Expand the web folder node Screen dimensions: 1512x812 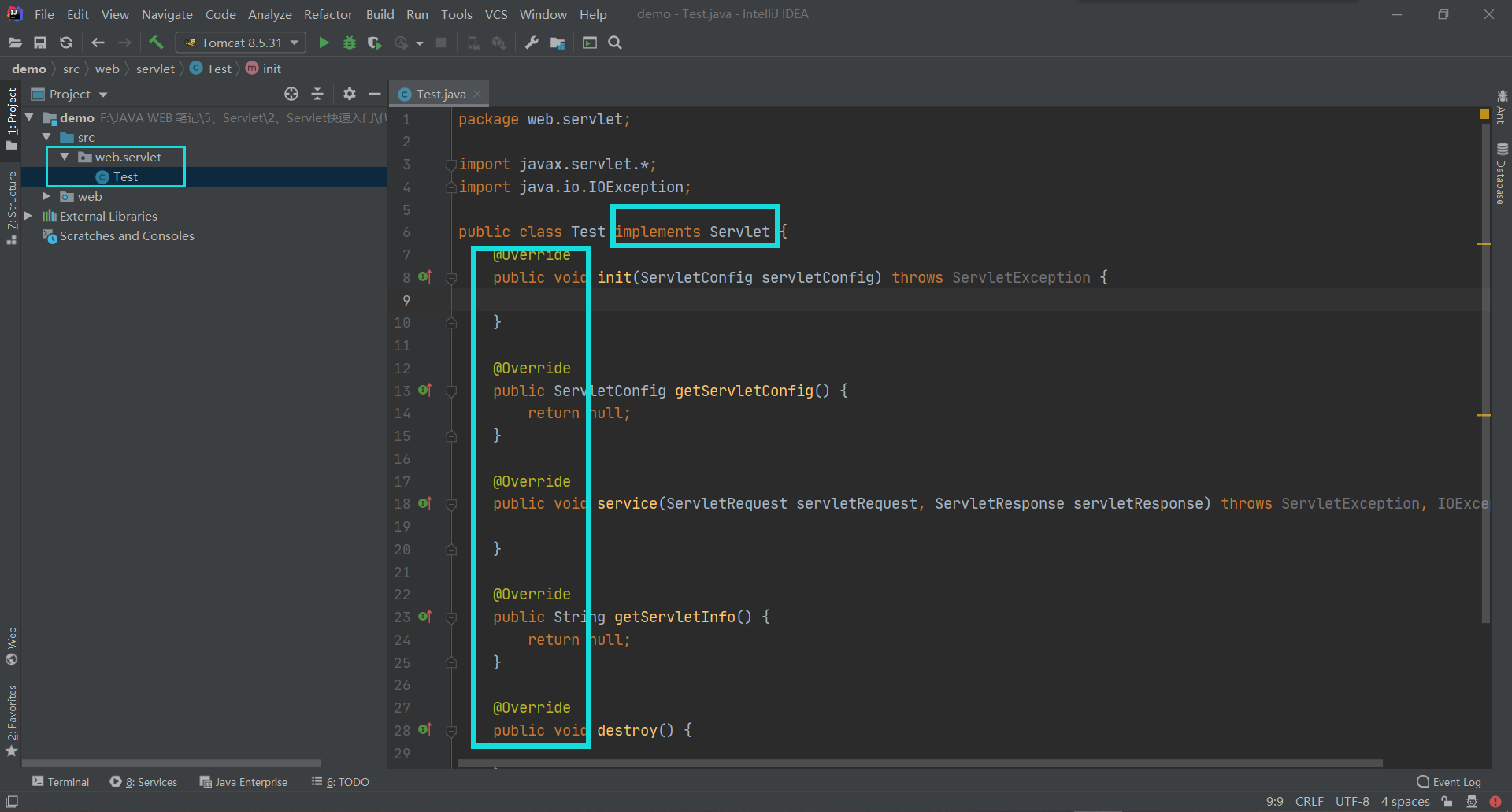coord(46,196)
